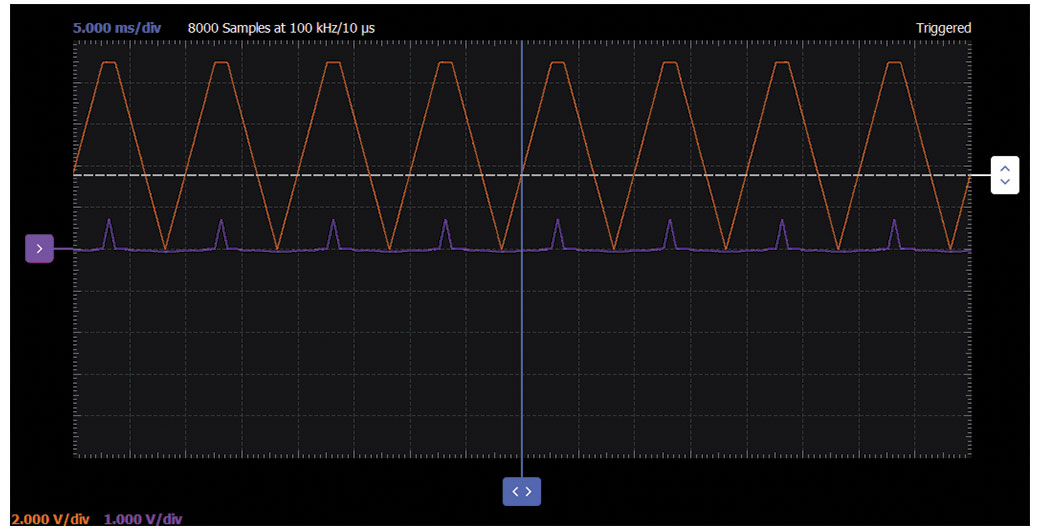Select the orange 2.000 V/div channel label
Image resolution: width=1040 pixels, height=532 pixels.
pyautogui.click(x=50, y=519)
